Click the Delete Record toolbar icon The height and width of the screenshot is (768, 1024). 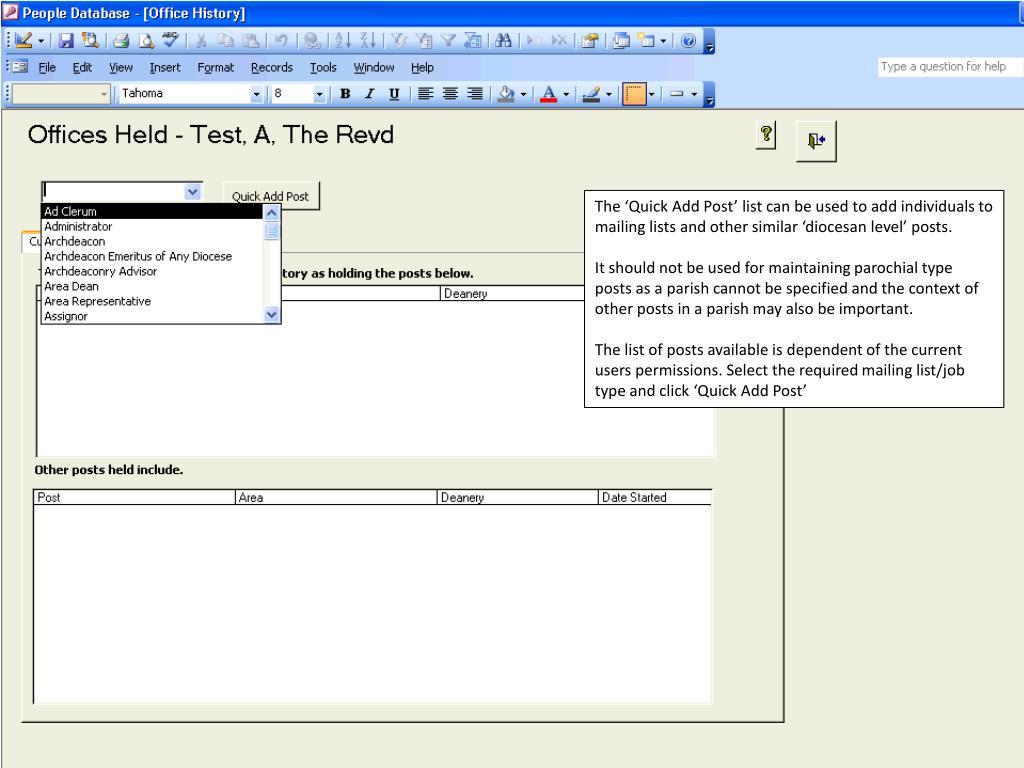559,40
